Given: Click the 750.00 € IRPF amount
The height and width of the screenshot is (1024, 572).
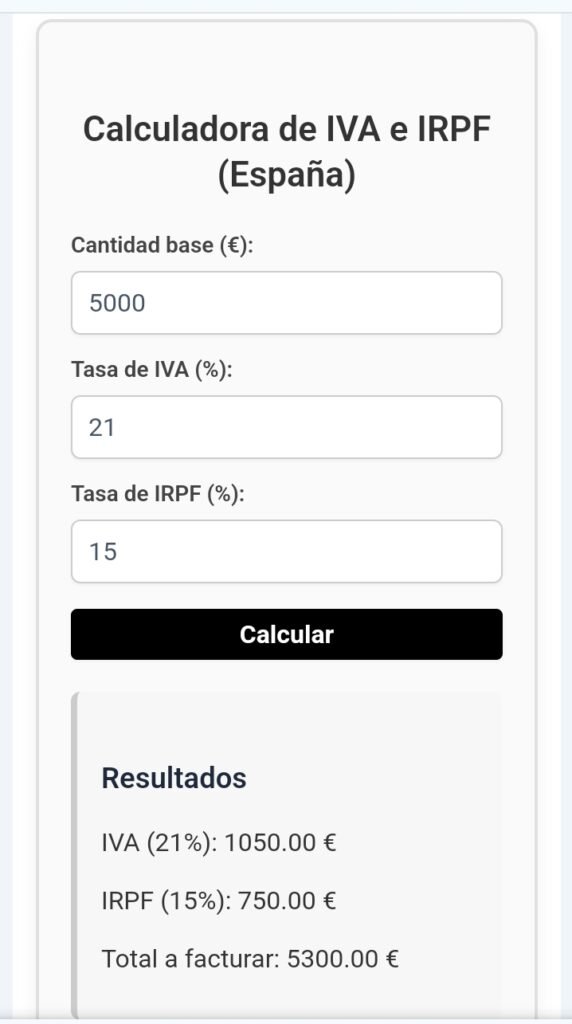Looking at the screenshot, I should [287, 901].
